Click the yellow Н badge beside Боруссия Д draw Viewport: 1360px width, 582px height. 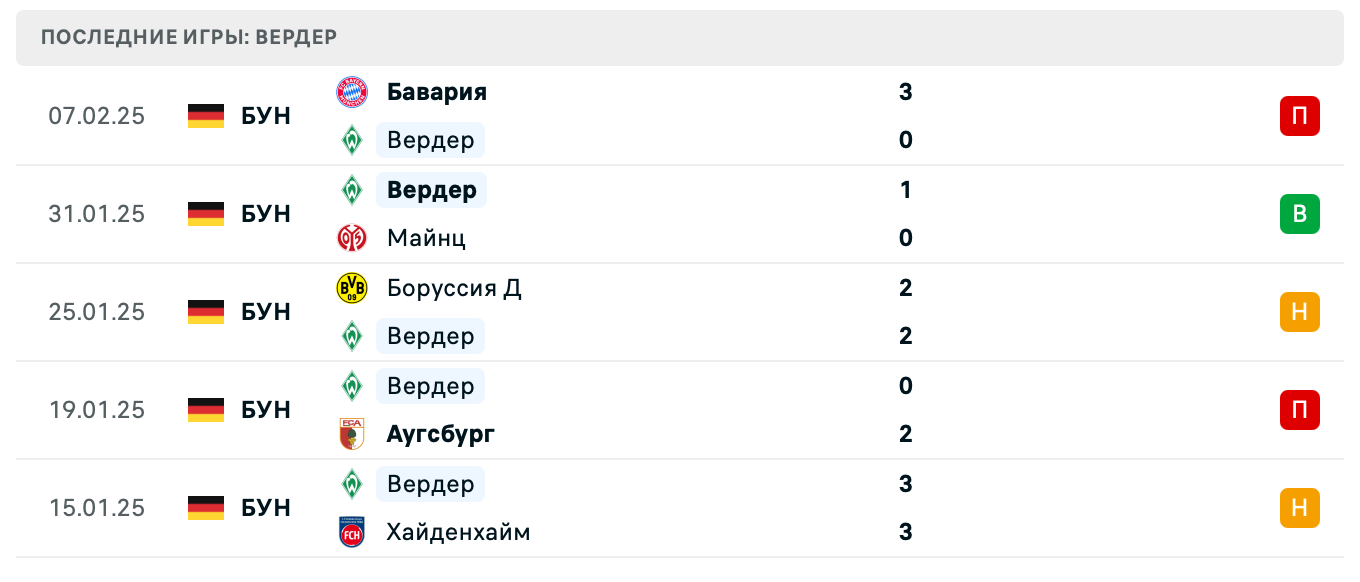[x=1299, y=312]
